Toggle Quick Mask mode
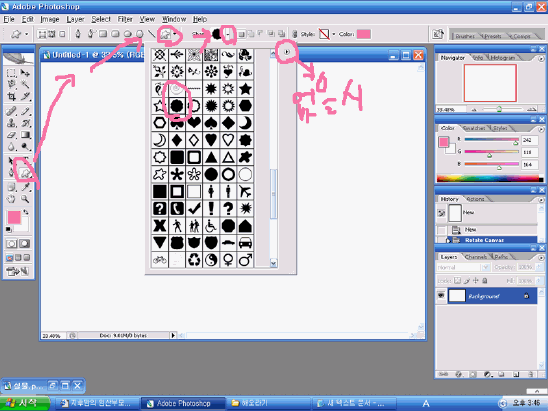 pyautogui.click(x=24, y=244)
